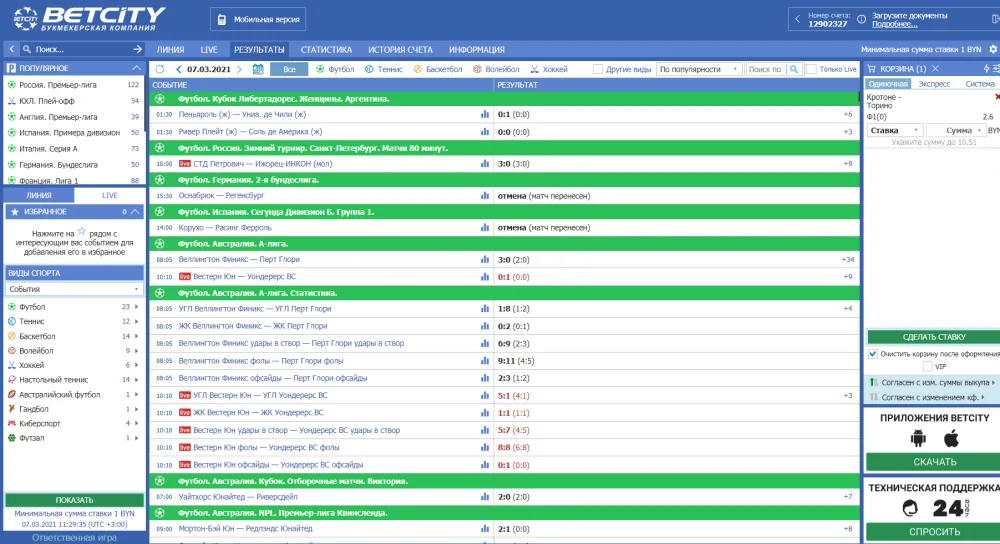Filter results by Футбол icon
Viewport: 1000px width, 544px height.
coord(320,69)
